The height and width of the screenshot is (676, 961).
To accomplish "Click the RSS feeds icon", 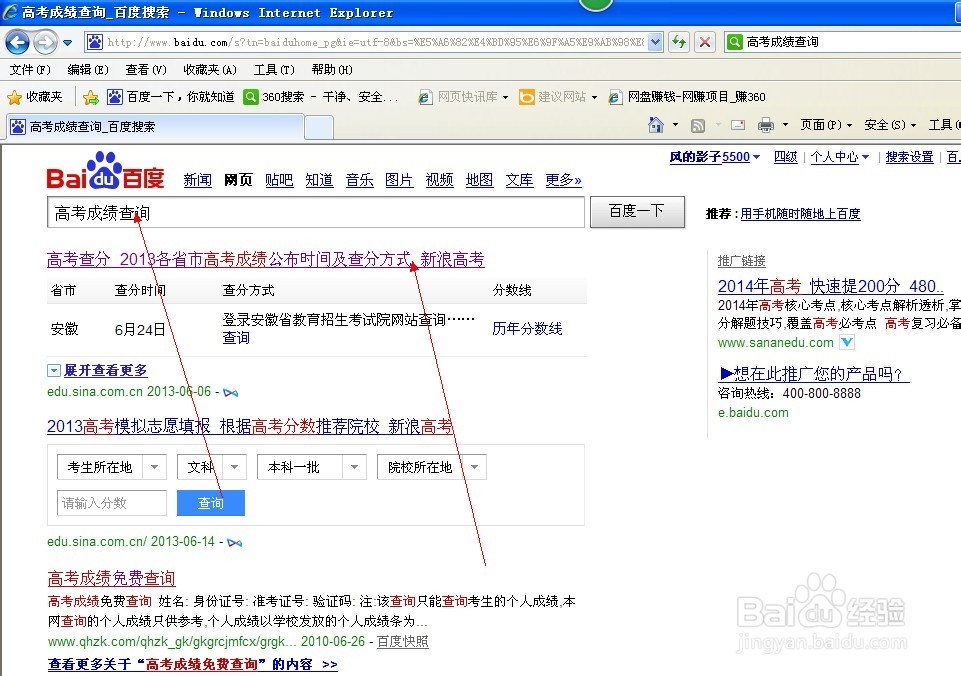I will [697, 126].
